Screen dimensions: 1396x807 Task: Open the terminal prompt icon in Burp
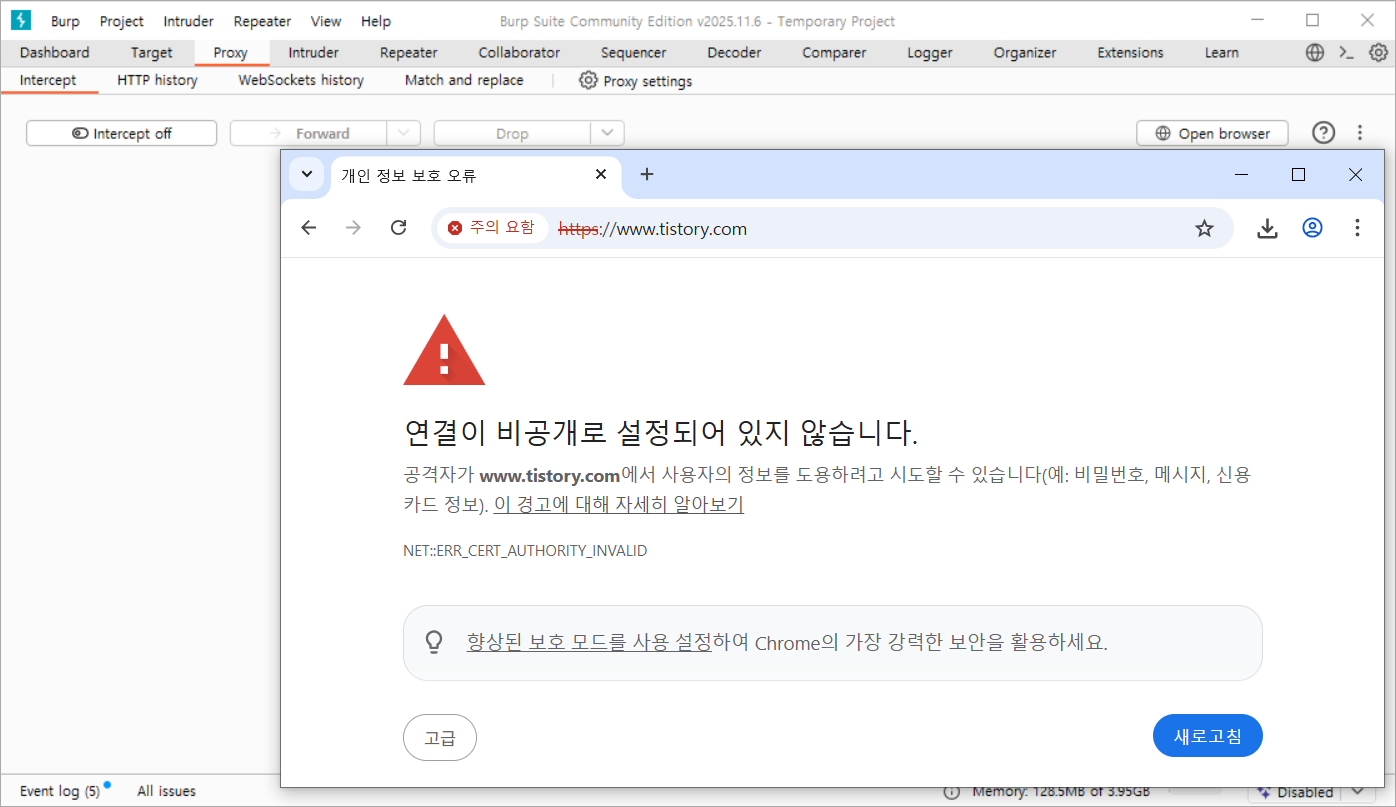click(1346, 53)
